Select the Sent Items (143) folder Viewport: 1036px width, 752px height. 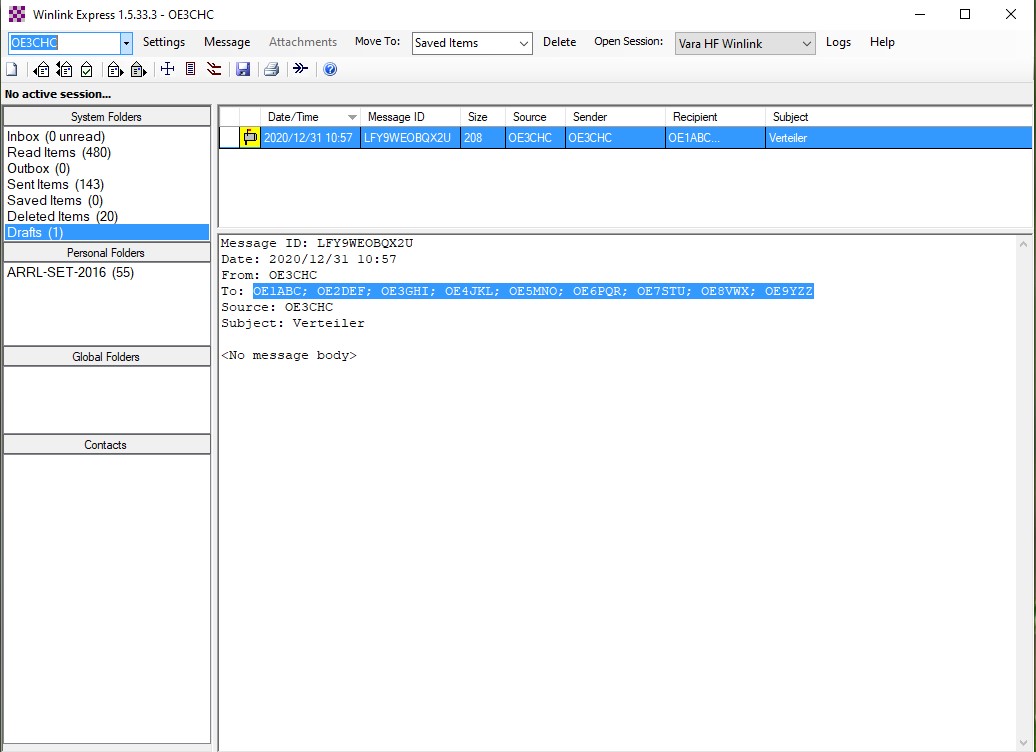(x=56, y=184)
